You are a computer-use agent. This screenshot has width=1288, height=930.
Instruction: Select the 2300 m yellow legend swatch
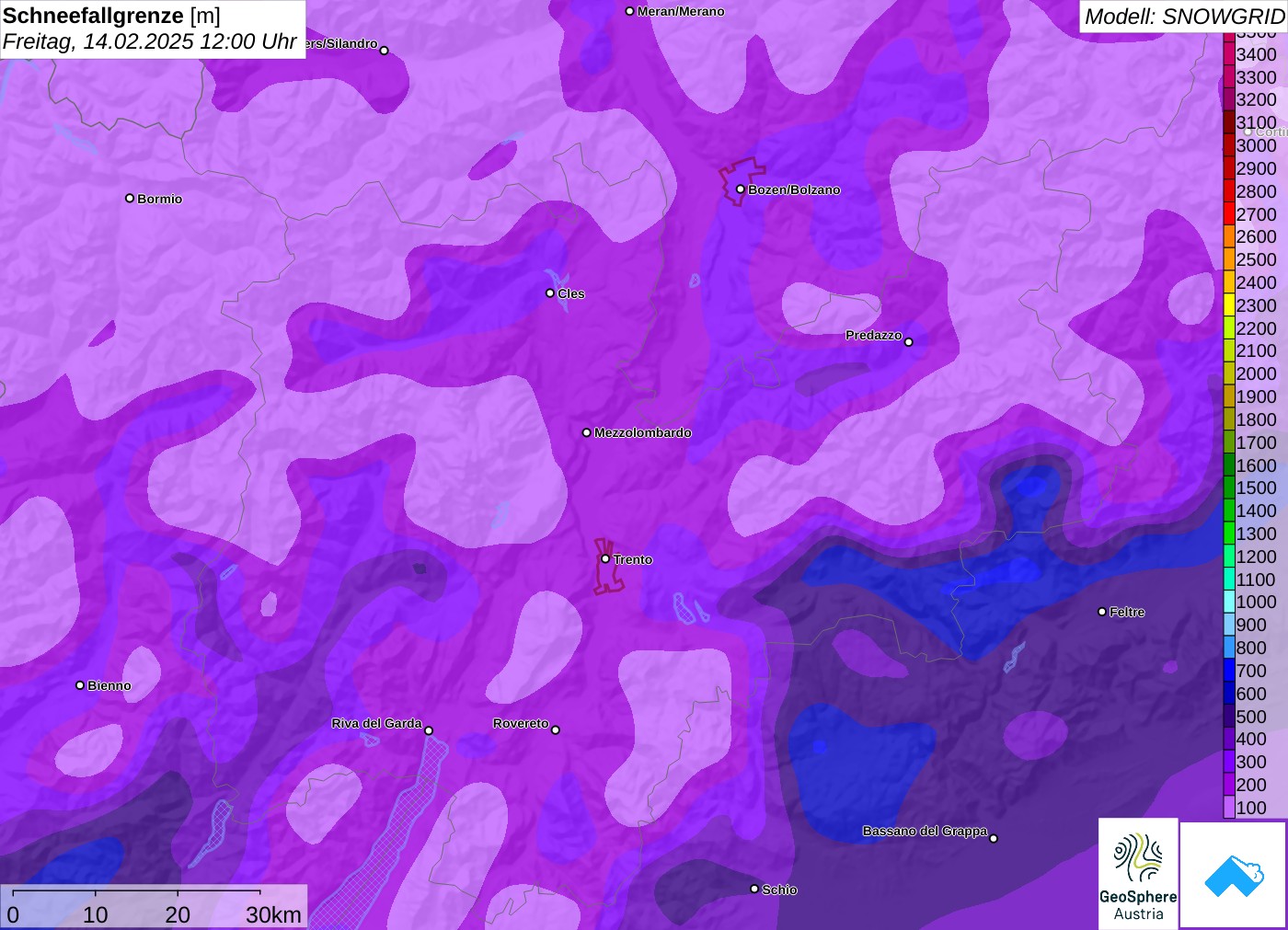coord(1229,305)
